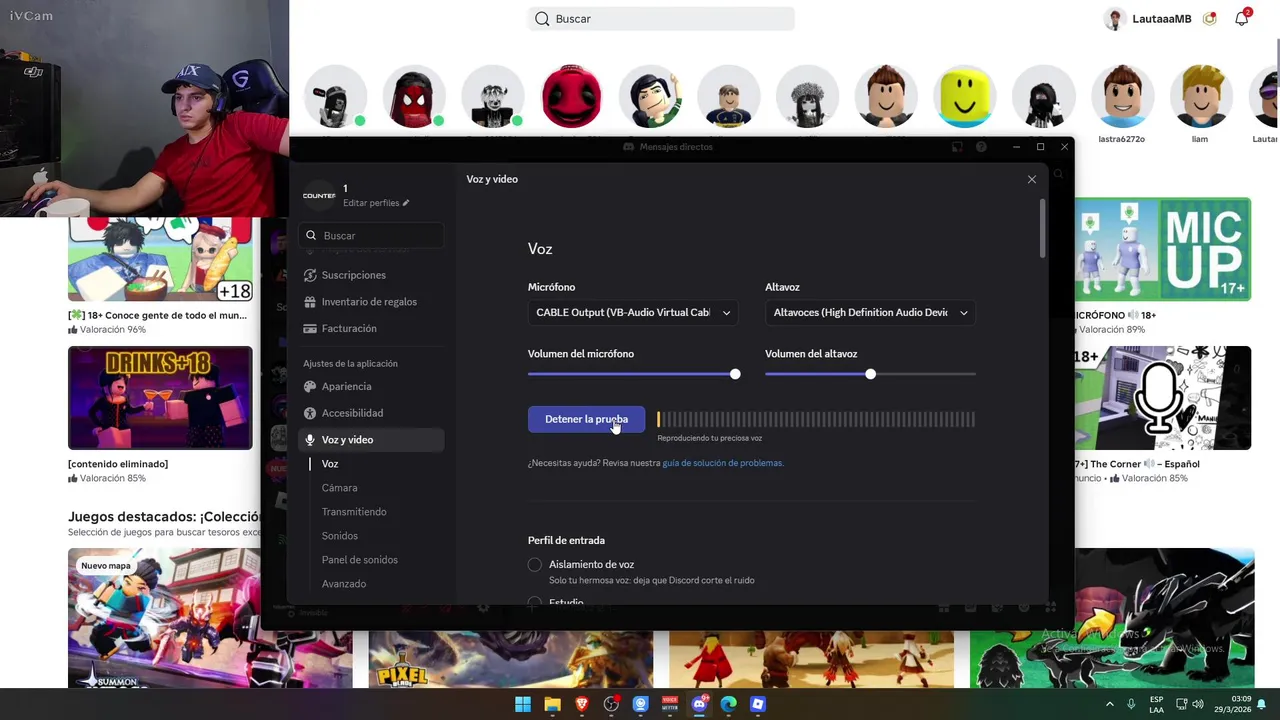Open the red spider-mask friend avatar
Viewport: 1280px width, 720px height.
click(x=414, y=97)
